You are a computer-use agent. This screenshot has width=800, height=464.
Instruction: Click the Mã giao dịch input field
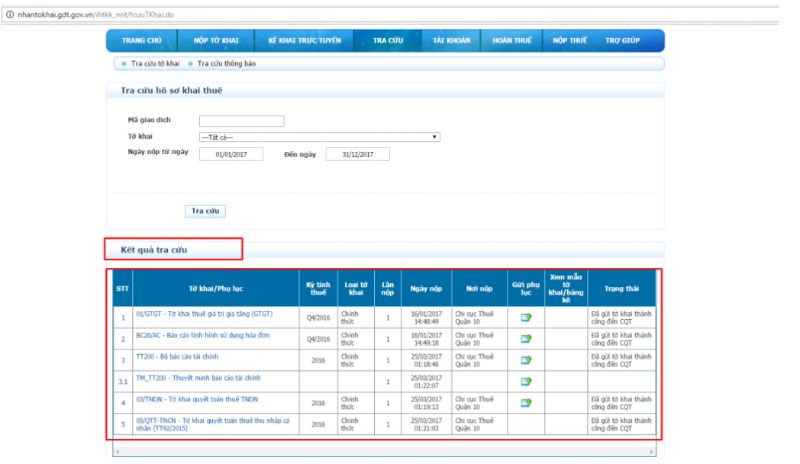tap(241, 121)
